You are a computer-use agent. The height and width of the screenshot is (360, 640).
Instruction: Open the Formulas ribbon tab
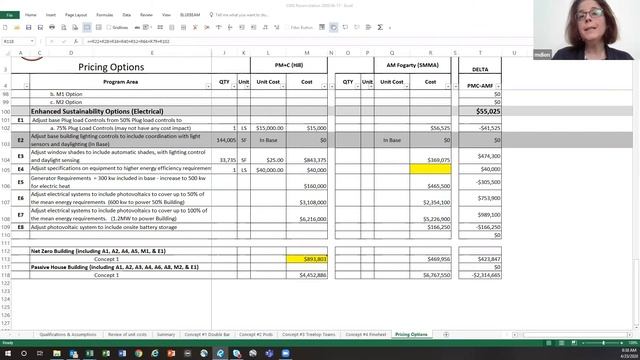pos(104,15)
